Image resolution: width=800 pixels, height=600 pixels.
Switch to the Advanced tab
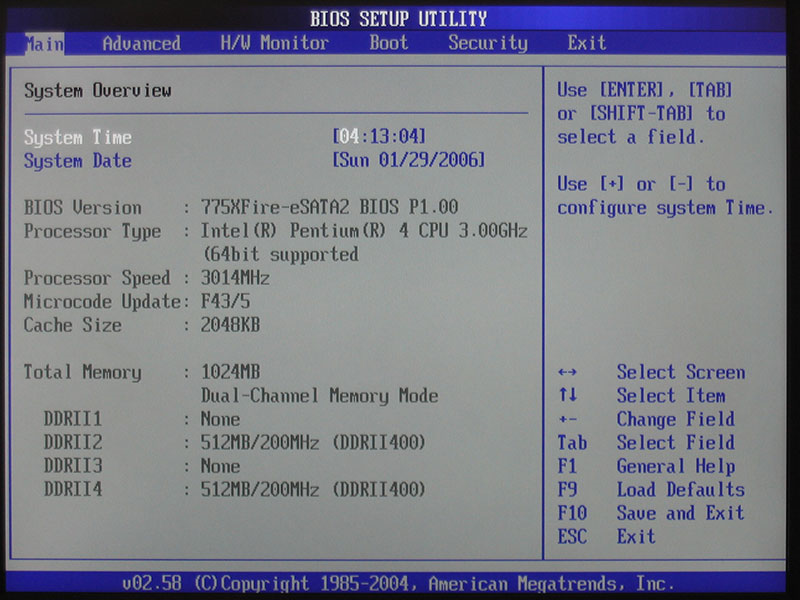click(x=140, y=43)
